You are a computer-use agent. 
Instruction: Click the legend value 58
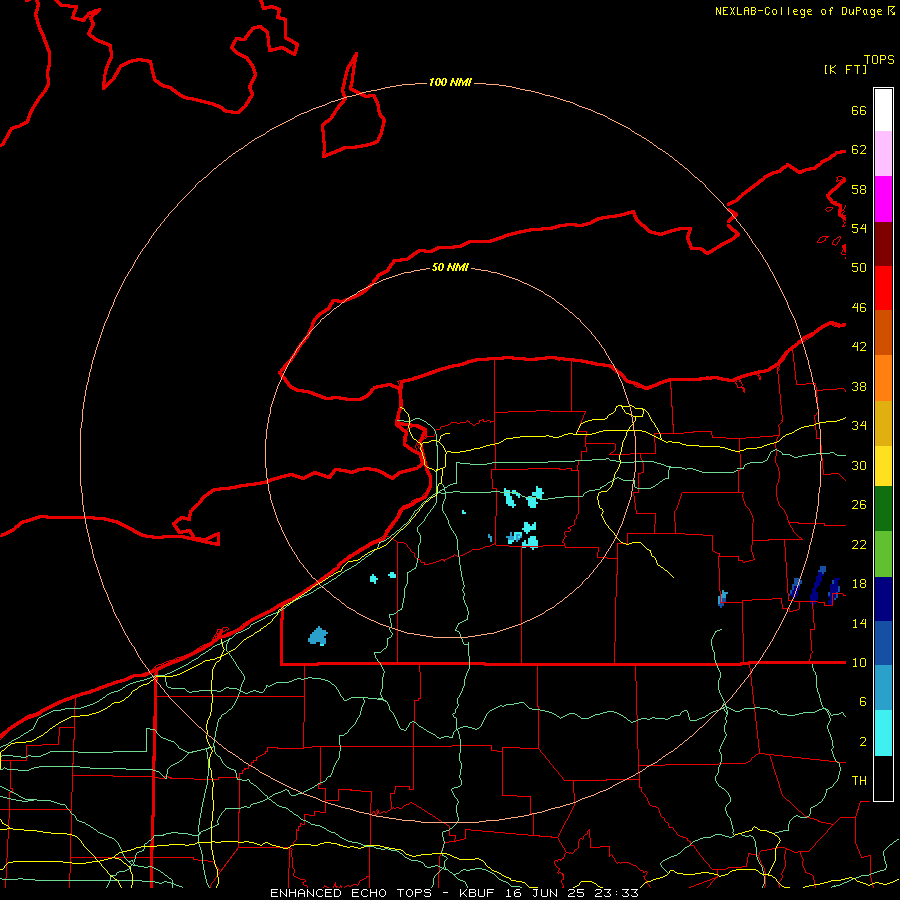[x=859, y=189]
